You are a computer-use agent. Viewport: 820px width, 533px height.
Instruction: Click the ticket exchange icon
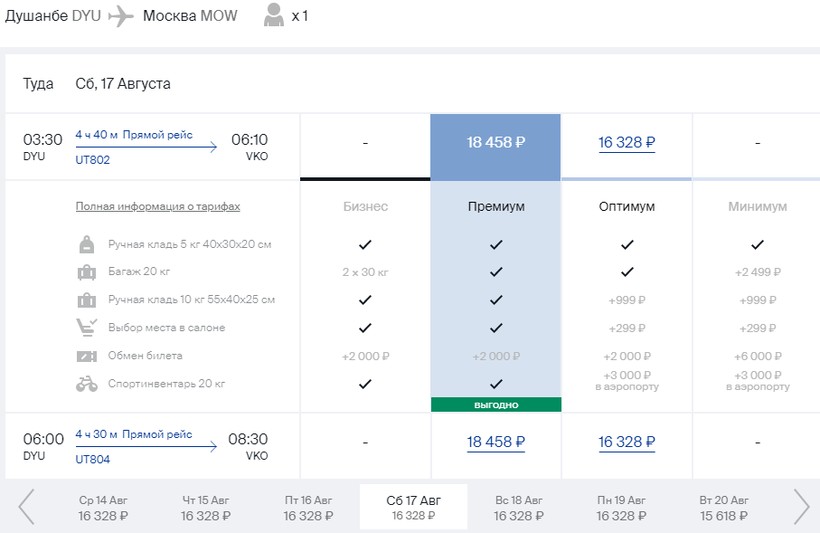coord(87,356)
